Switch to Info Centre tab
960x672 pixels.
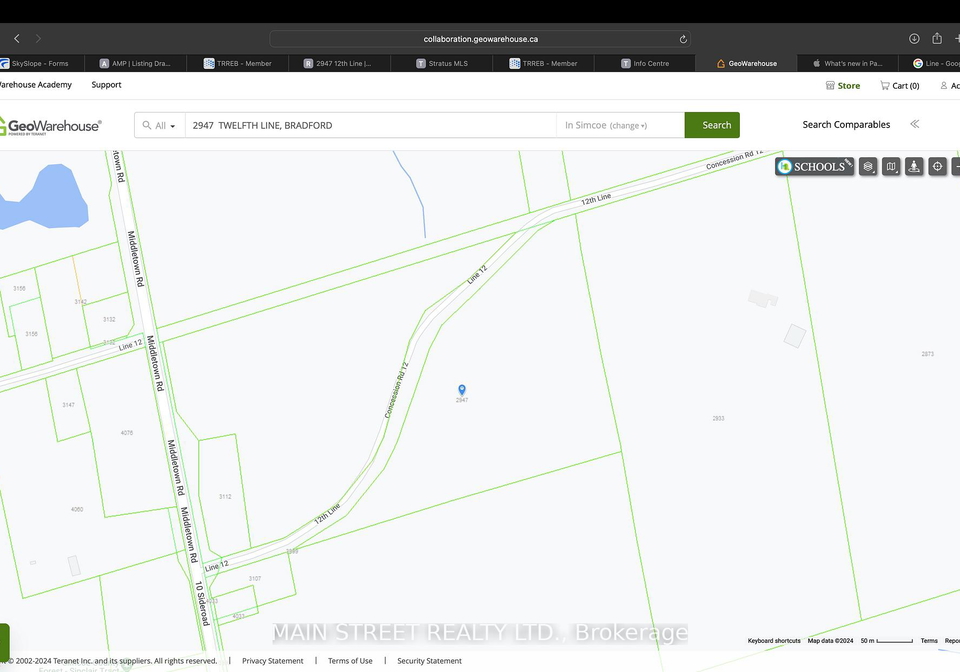coord(645,63)
